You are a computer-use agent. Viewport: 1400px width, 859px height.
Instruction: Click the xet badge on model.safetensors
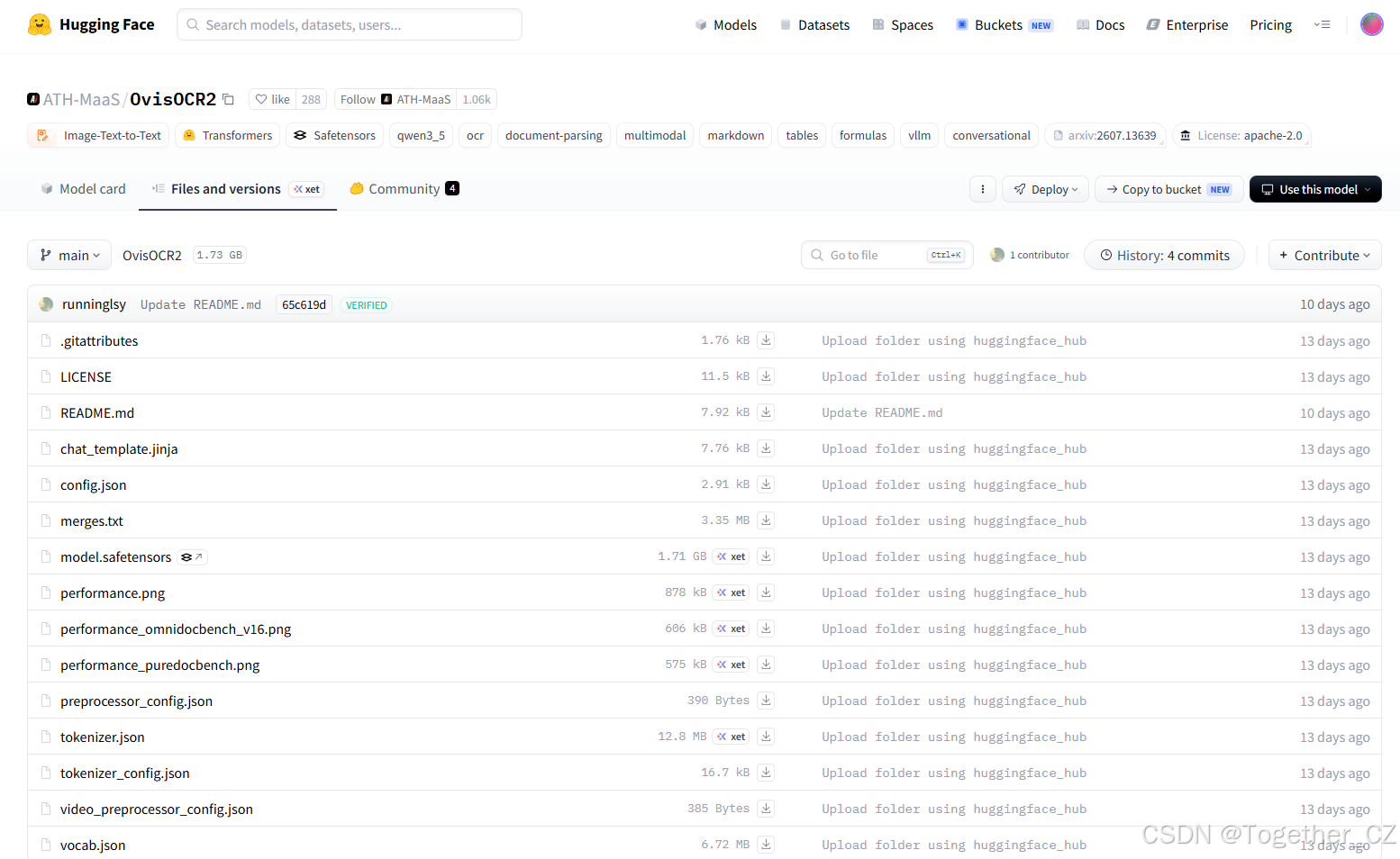click(x=732, y=556)
